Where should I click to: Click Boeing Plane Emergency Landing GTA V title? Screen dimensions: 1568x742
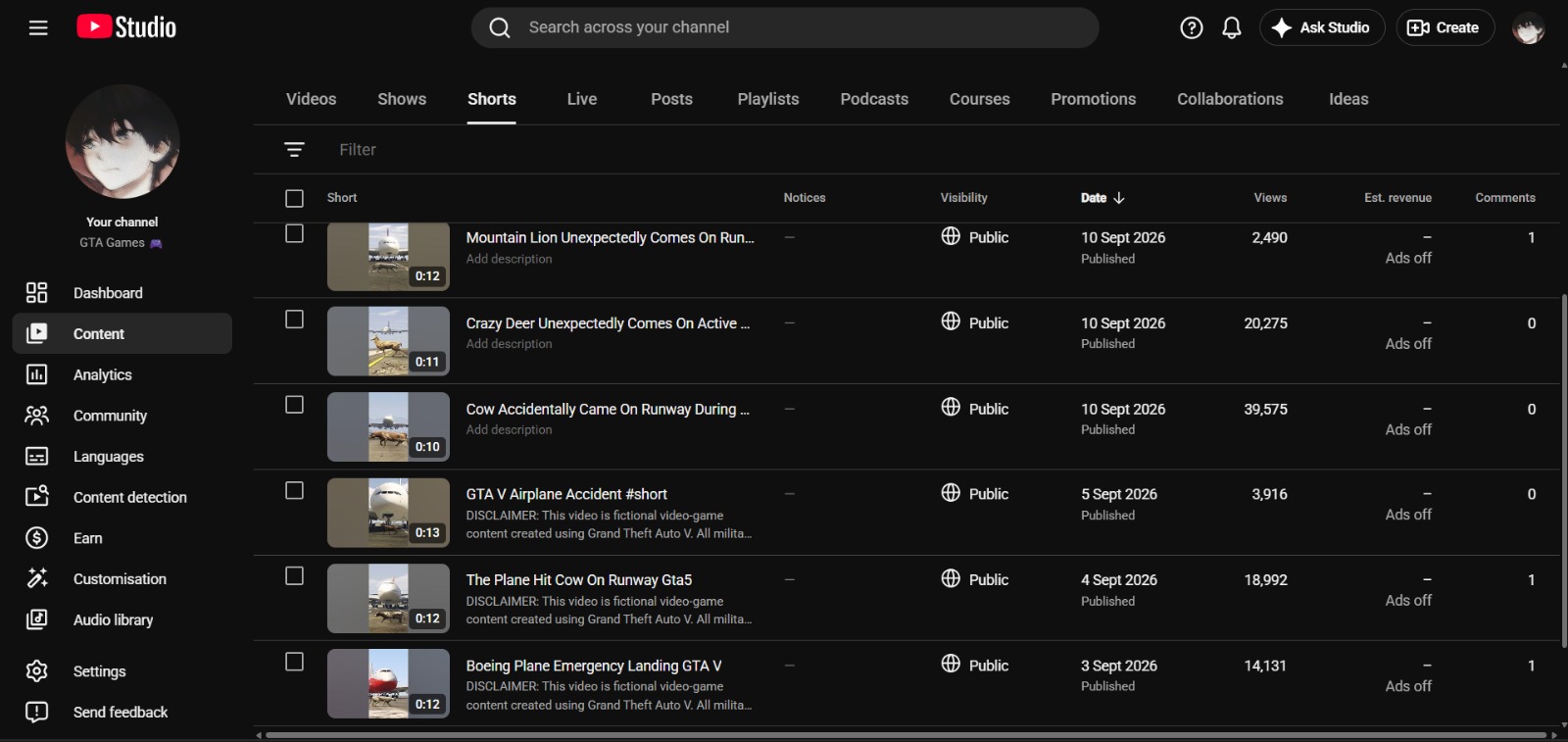point(594,666)
